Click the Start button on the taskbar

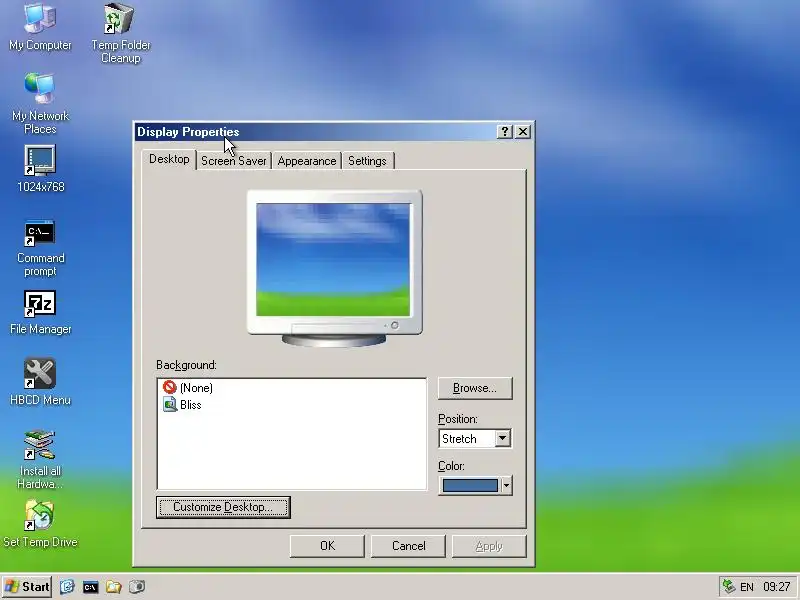[x=27, y=587]
